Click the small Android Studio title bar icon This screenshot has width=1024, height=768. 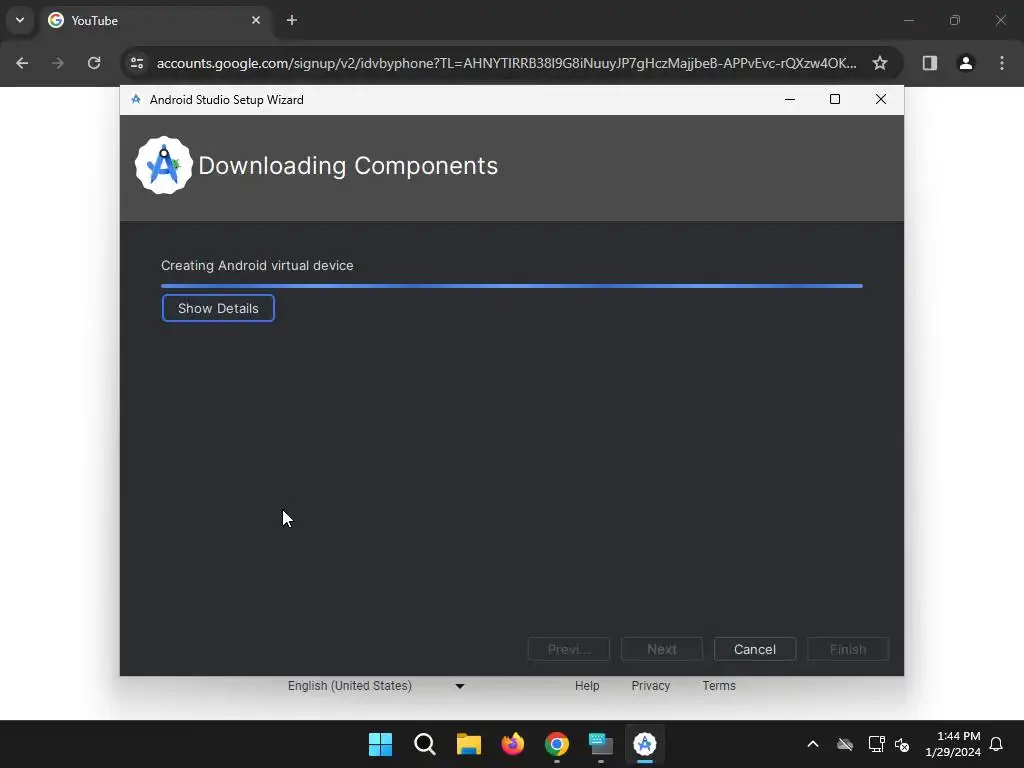[136, 99]
